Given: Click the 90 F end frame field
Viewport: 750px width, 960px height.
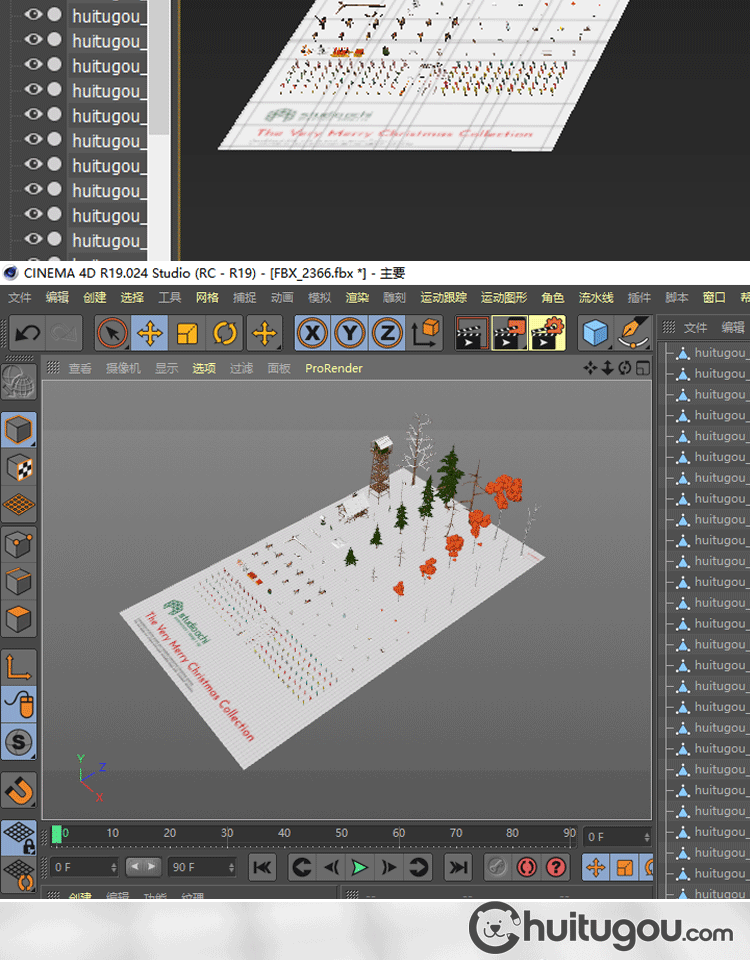Looking at the screenshot, I should (200, 867).
